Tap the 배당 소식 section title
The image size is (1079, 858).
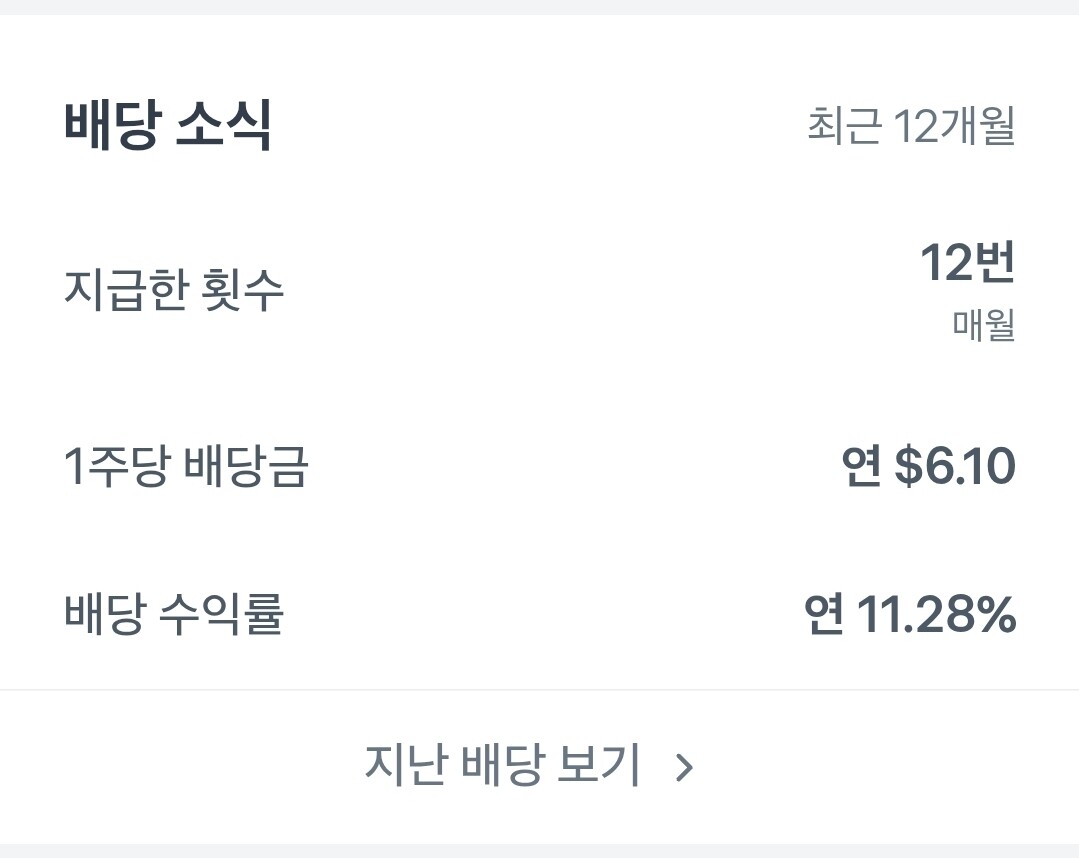click(x=168, y=127)
